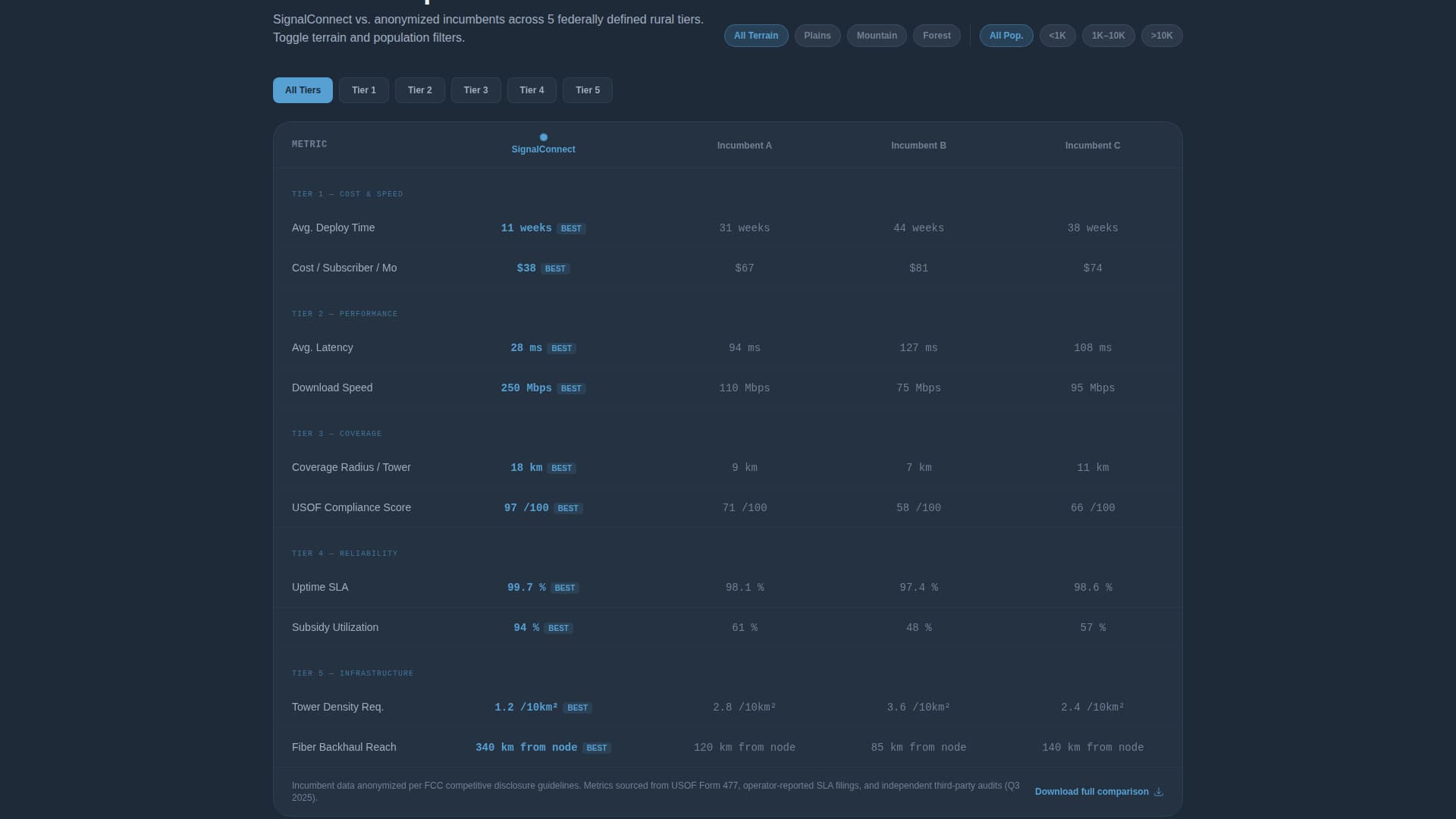Click the Coverage Radius / Tower label
This screenshot has height=819, width=1456.
pyautogui.click(x=351, y=467)
